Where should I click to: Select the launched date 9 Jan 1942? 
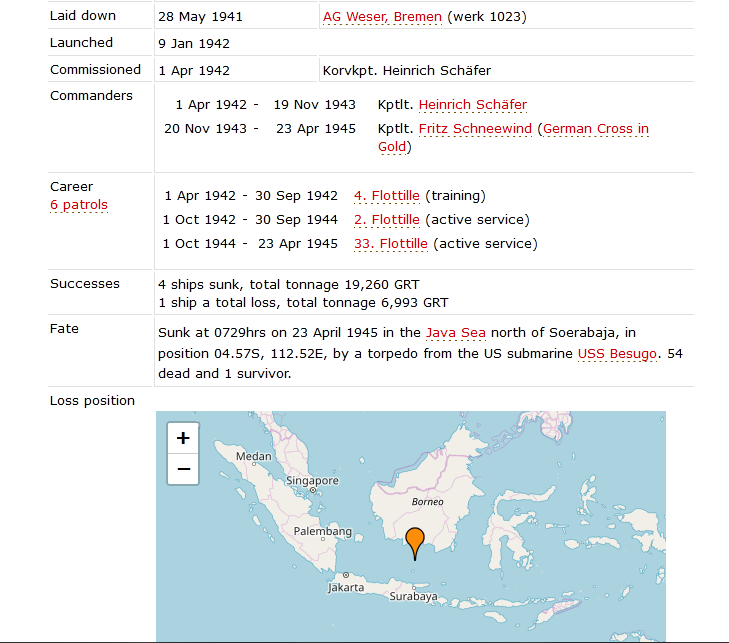[194, 44]
